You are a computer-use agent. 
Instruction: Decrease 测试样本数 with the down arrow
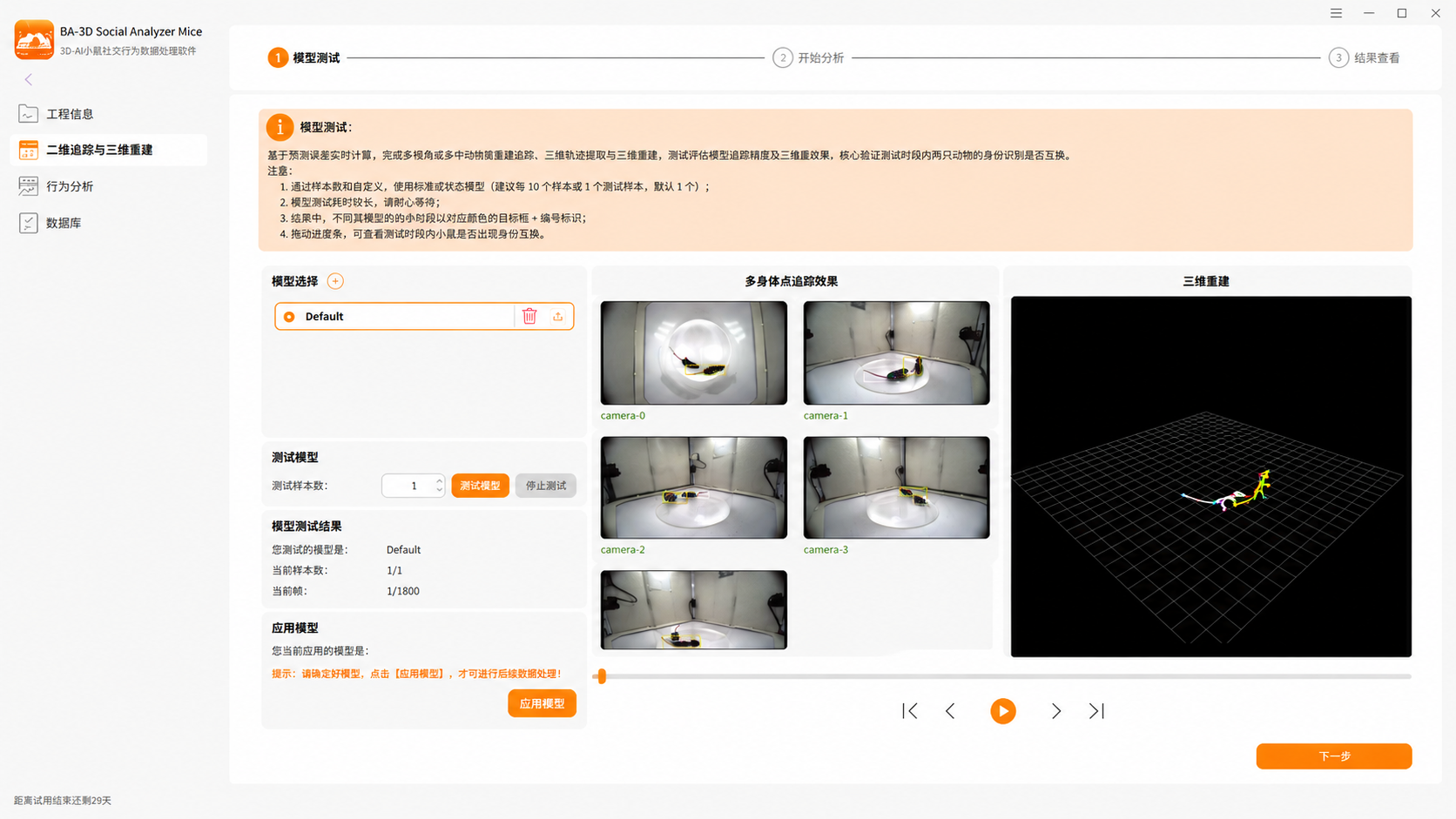coord(439,491)
